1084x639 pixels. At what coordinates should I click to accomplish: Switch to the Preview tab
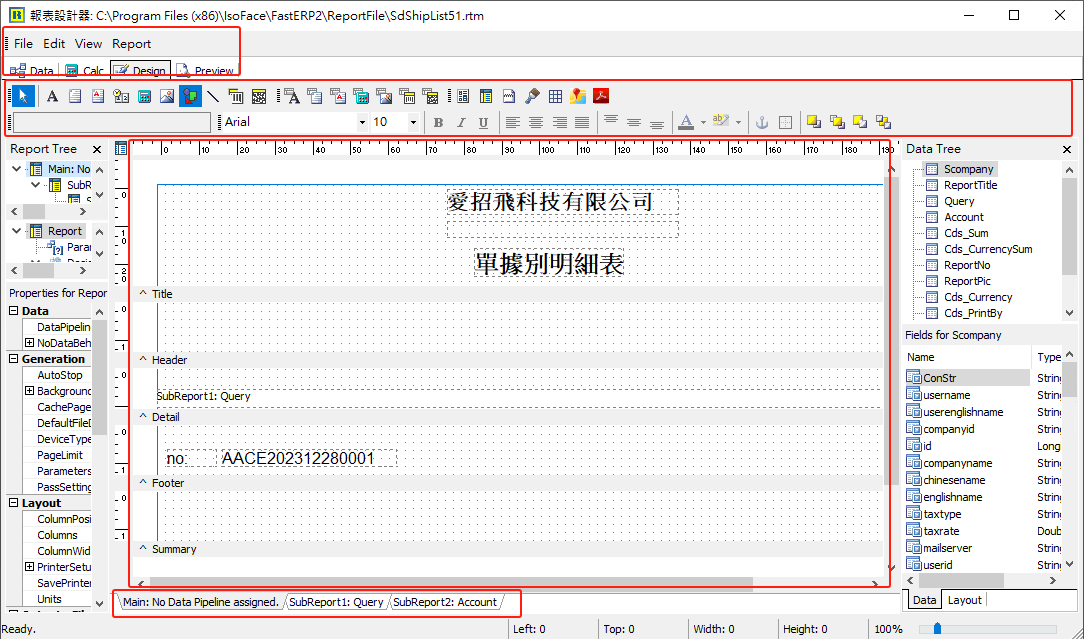pyautogui.click(x=205, y=71)
